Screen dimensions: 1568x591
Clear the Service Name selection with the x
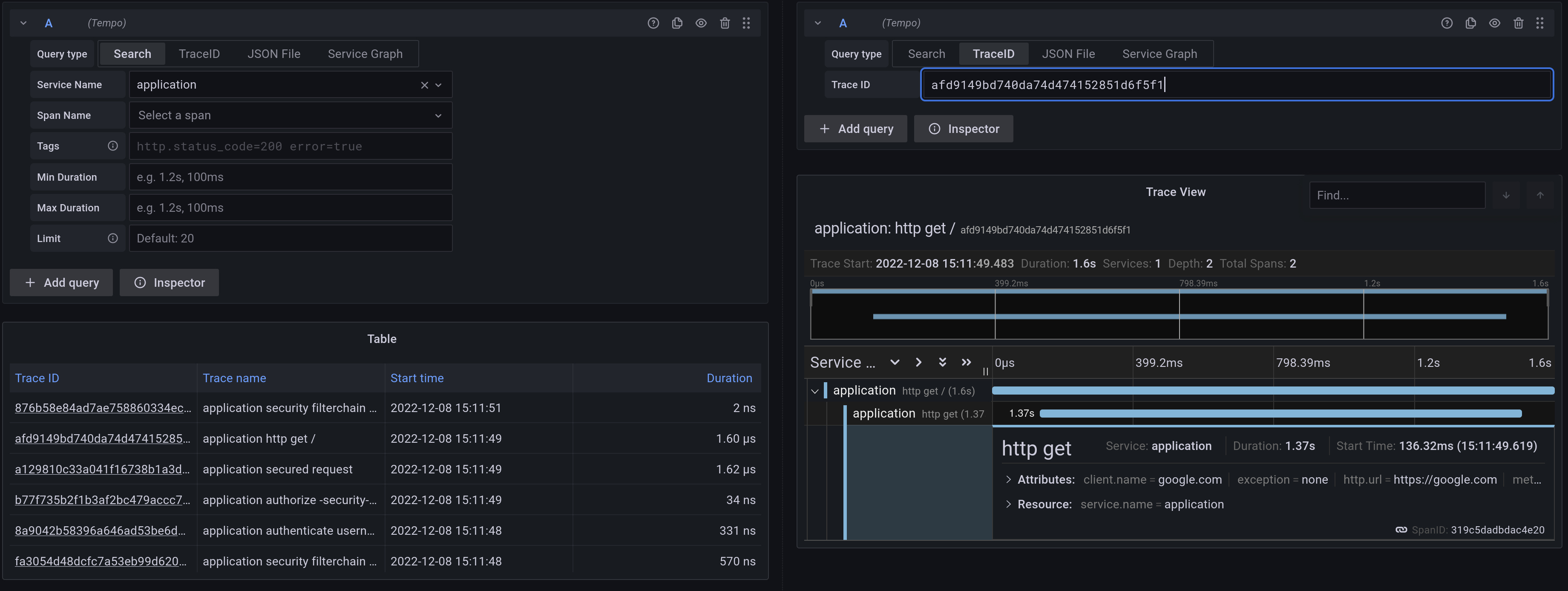424,85
